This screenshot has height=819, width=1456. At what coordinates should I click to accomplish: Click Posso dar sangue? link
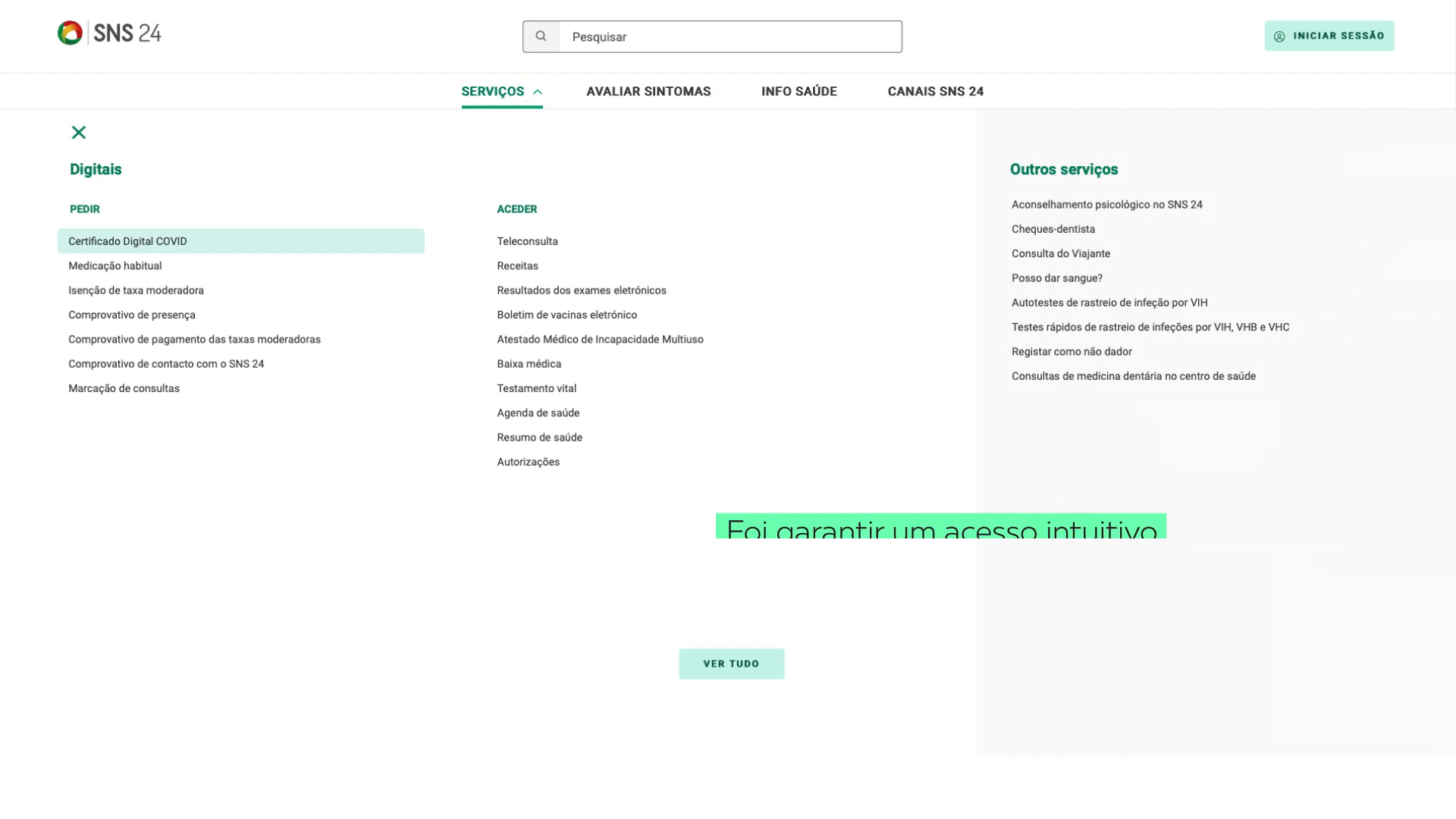tap(1056, 278)
